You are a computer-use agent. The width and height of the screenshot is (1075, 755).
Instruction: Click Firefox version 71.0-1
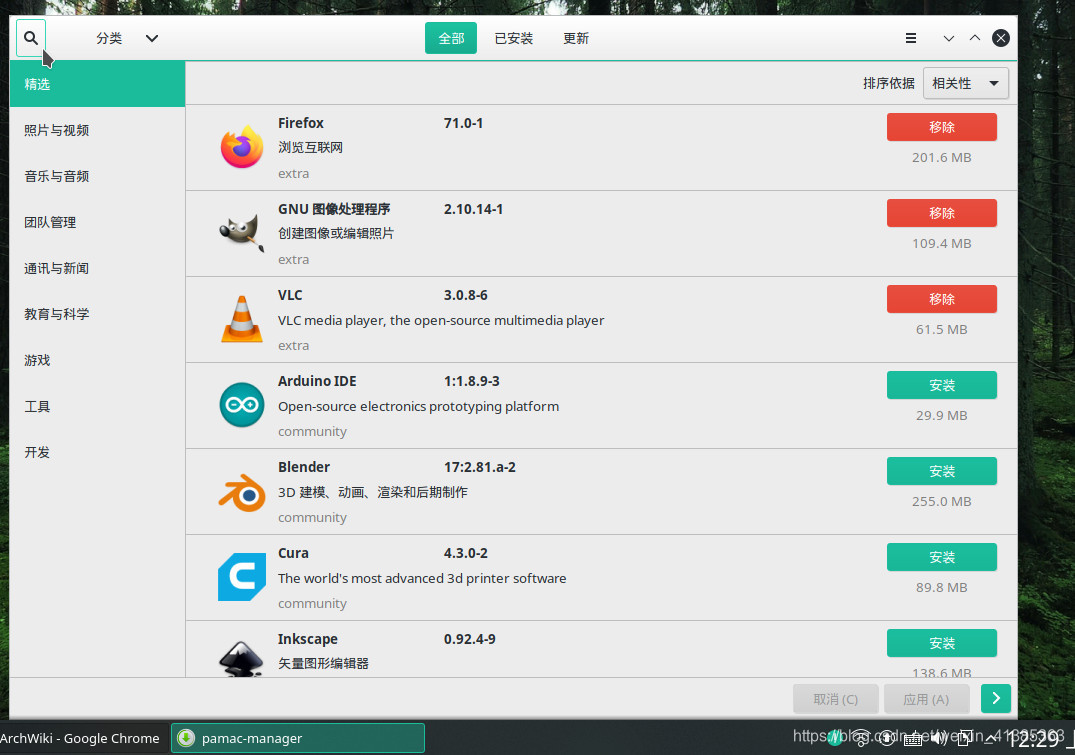click(463, 123)
